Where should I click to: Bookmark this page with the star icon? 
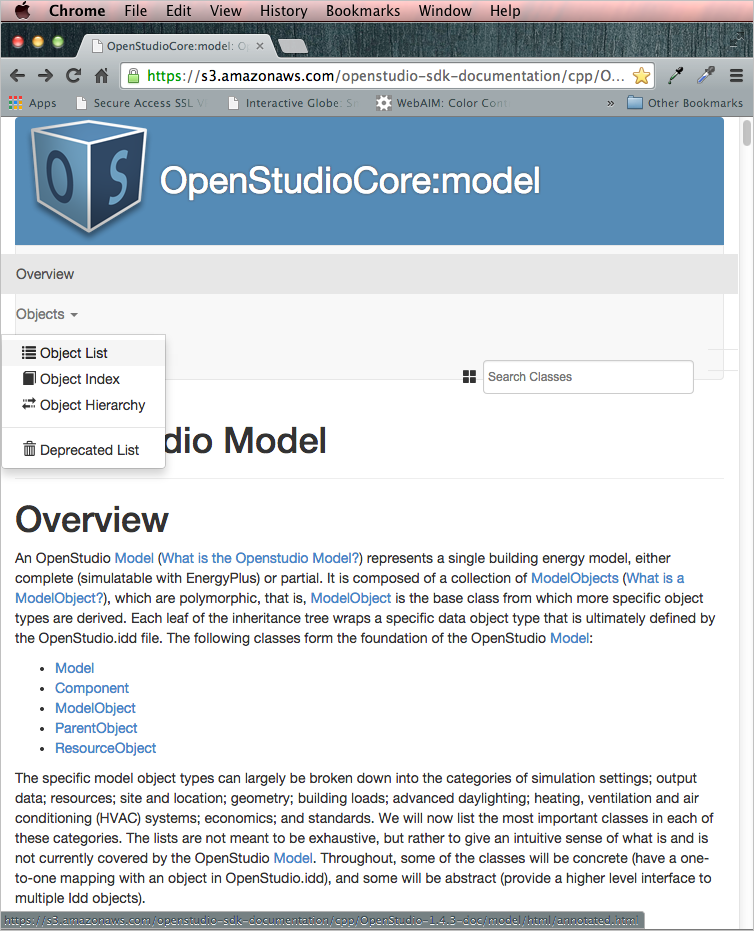pyautogui.click(x=641, y=76)
